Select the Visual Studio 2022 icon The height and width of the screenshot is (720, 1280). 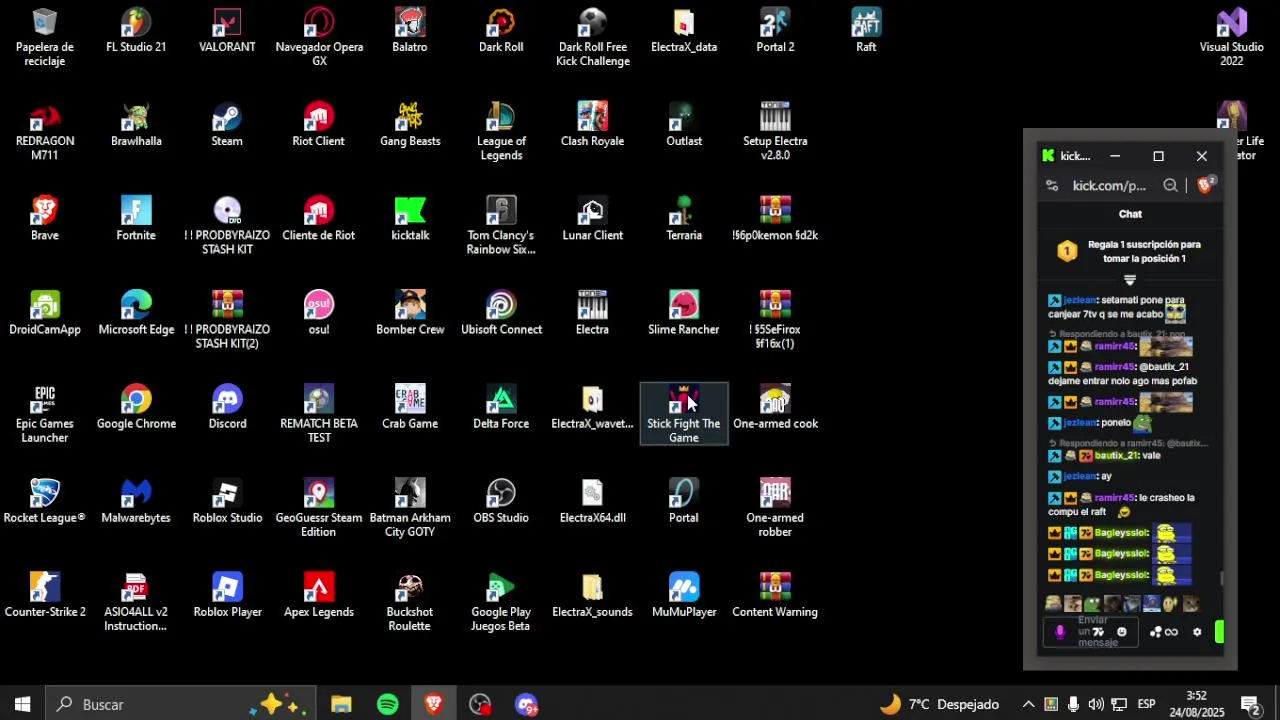click(1231, 38)
